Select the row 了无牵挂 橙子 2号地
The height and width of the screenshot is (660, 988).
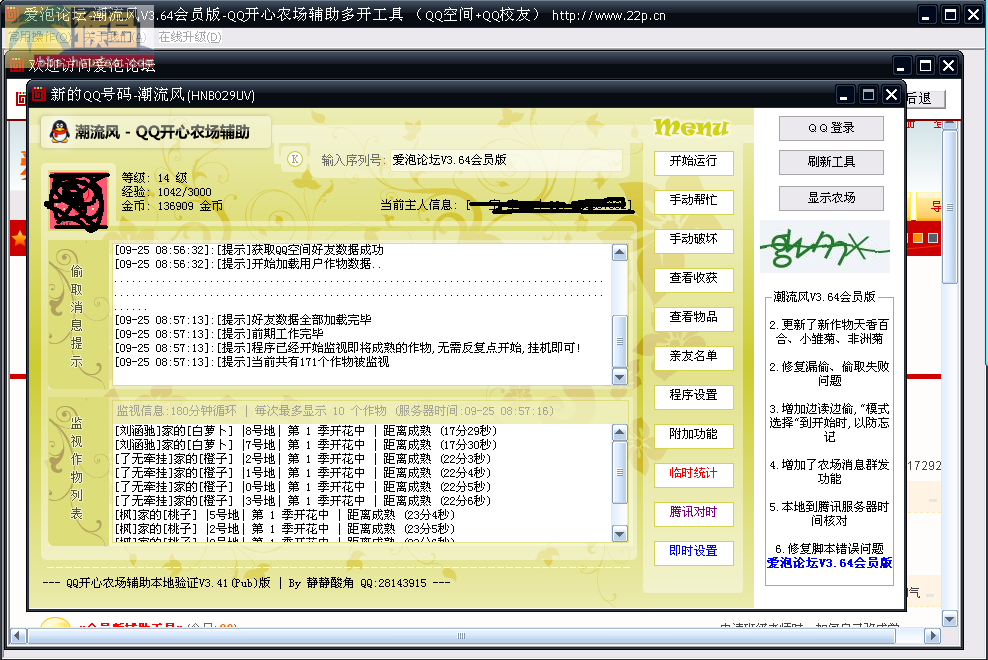click(302, 459)
